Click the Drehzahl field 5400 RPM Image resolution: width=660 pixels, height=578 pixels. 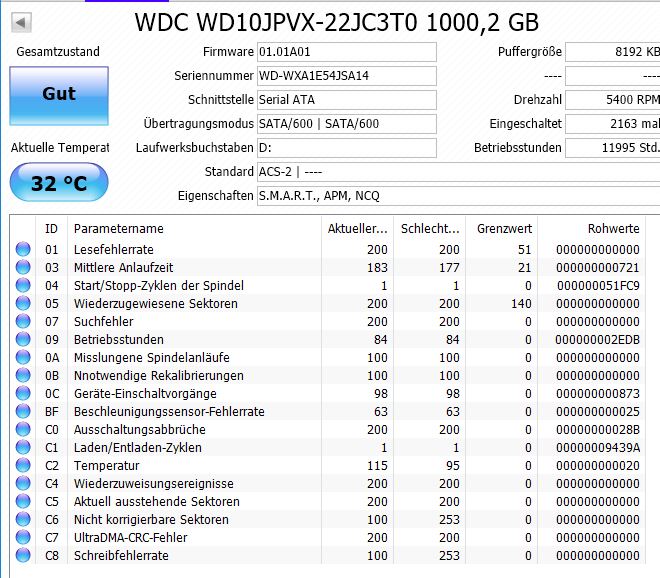(x=612, y=100)
